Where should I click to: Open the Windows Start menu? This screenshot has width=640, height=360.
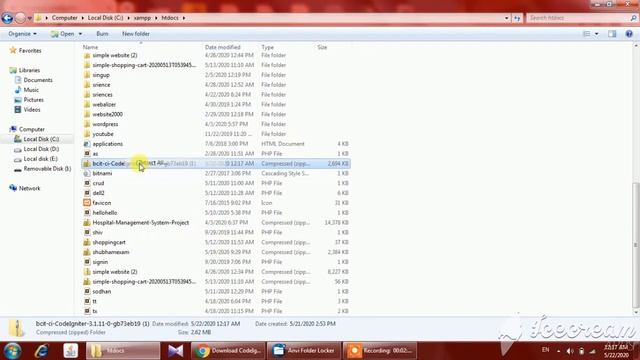12,351
